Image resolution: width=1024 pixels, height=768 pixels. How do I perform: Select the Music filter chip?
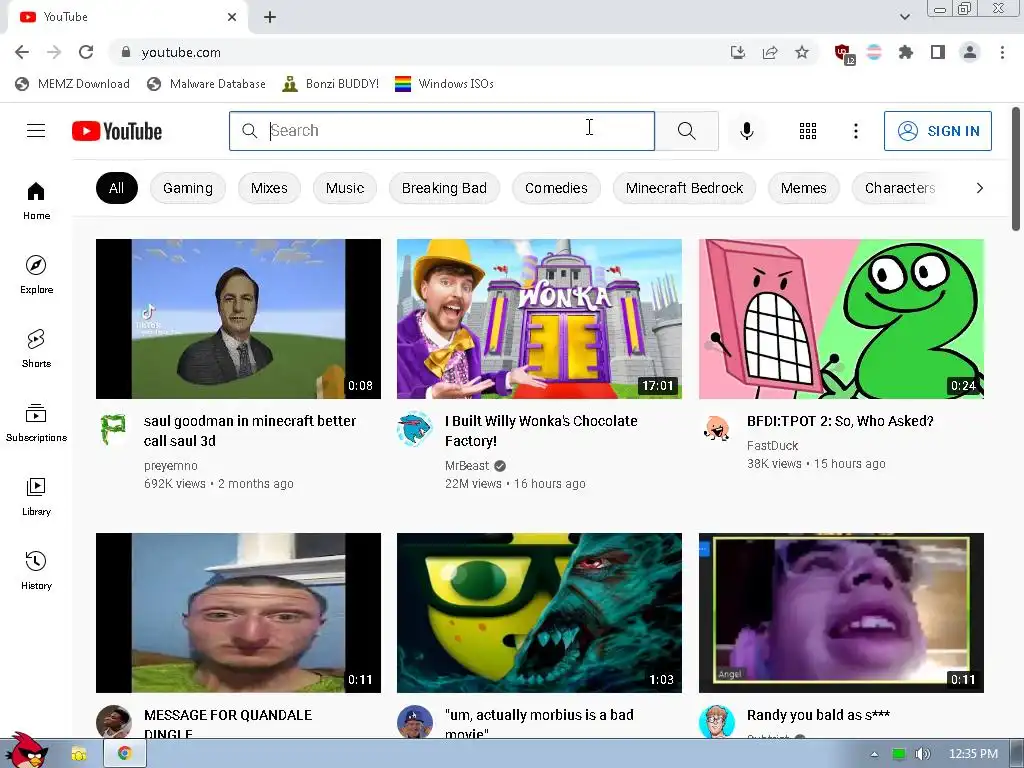pyautogui.click(x=345, y=188)
